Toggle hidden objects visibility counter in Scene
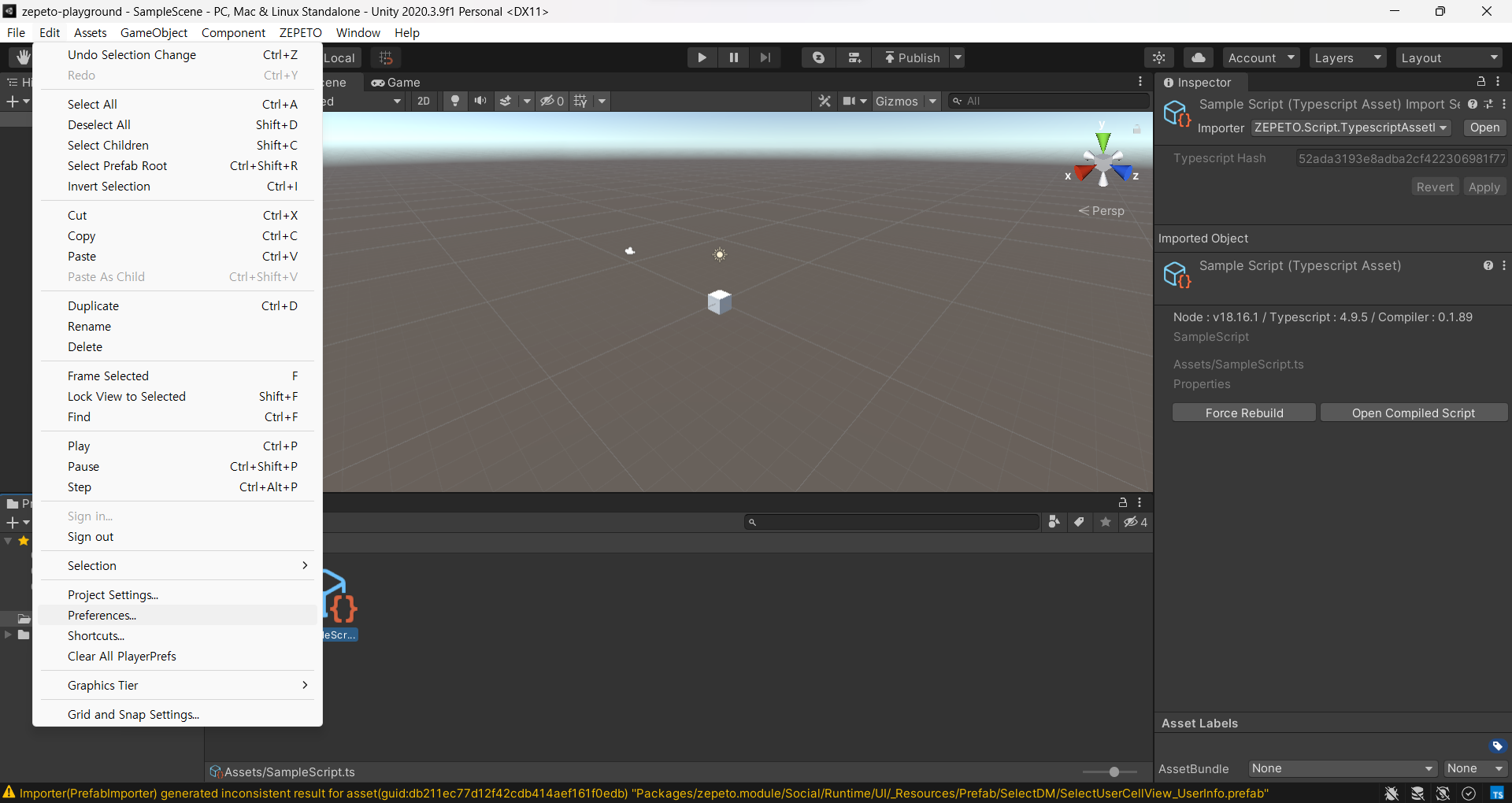Screen dimensions: 1512x803 coord(552,101)
